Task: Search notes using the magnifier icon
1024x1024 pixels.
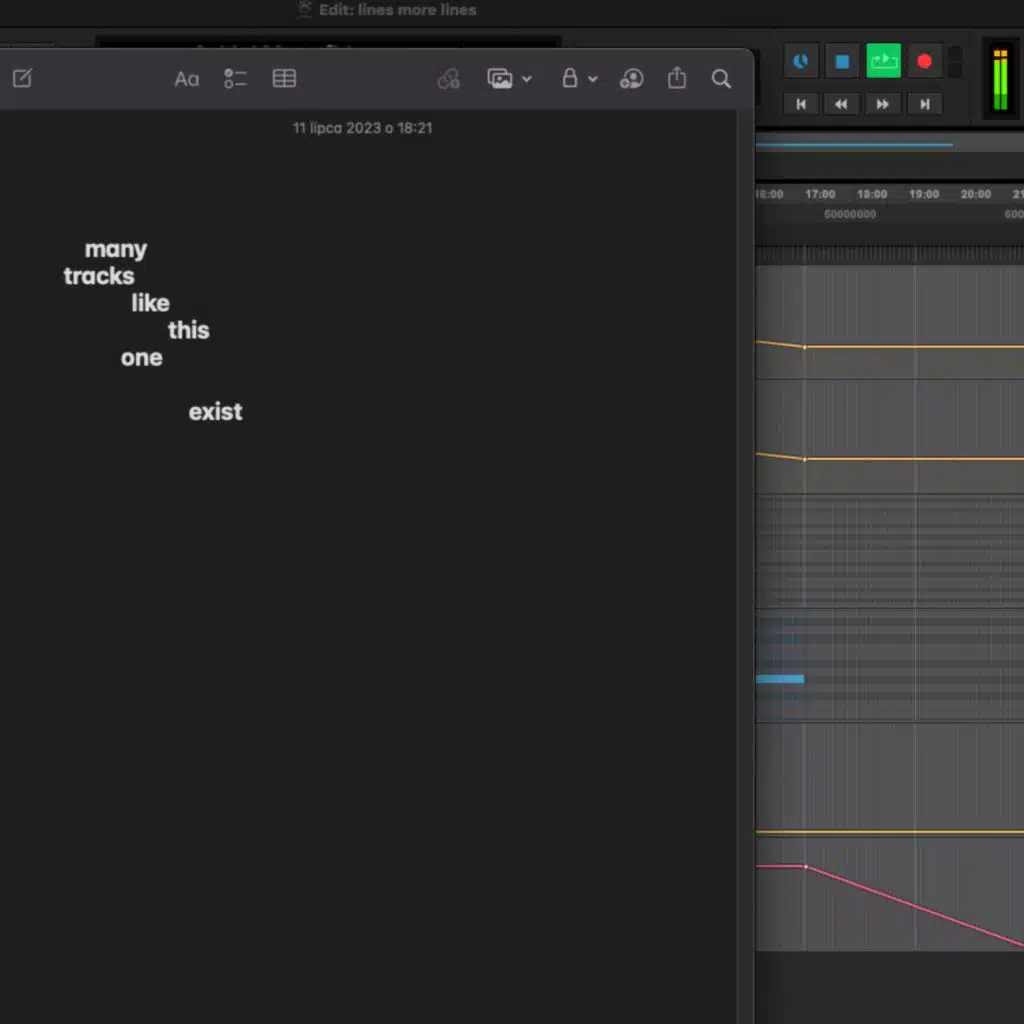Action: [x=721, y=79]
